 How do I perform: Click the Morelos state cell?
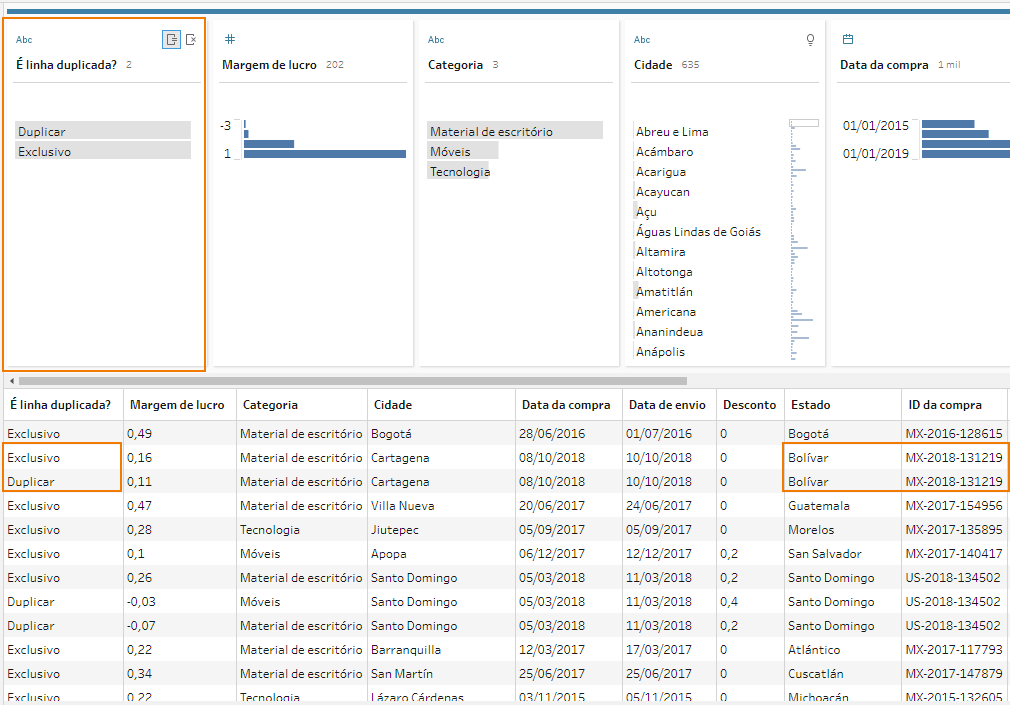(x=843, y=530)
